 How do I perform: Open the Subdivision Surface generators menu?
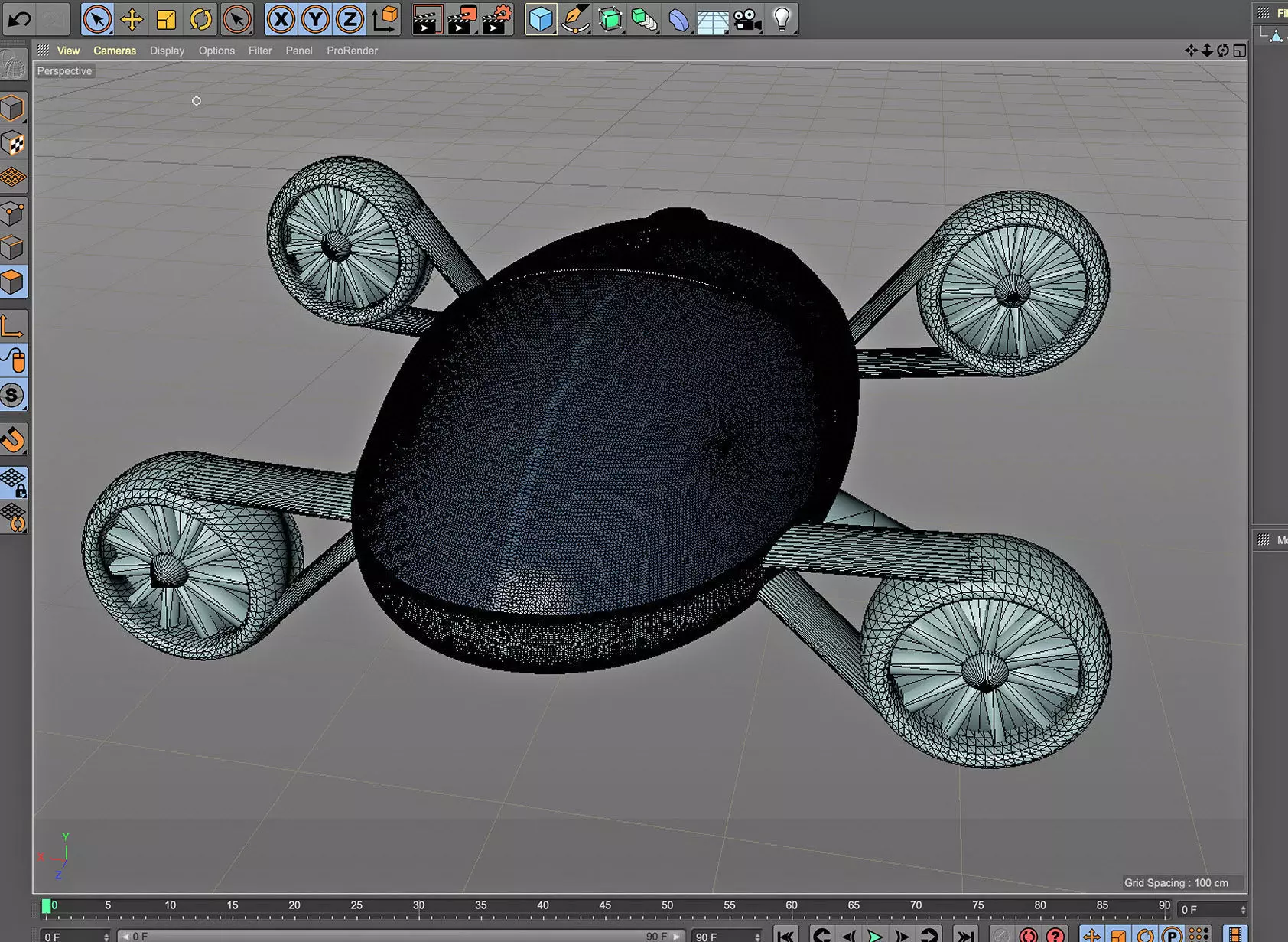(610, 19)
